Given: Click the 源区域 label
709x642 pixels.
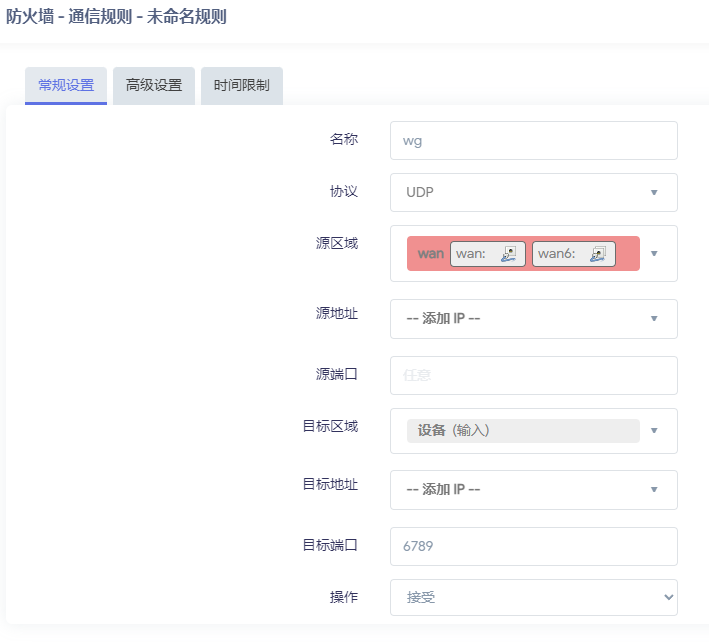Looking at the screenshot, I should 337,243.
